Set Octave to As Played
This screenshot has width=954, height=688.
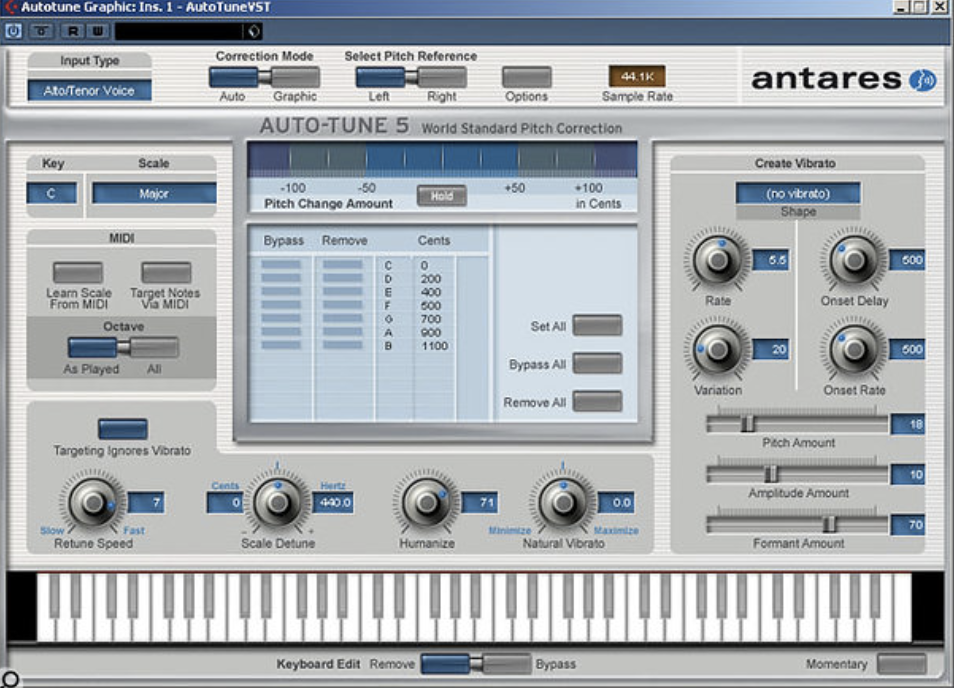(92, 348)
